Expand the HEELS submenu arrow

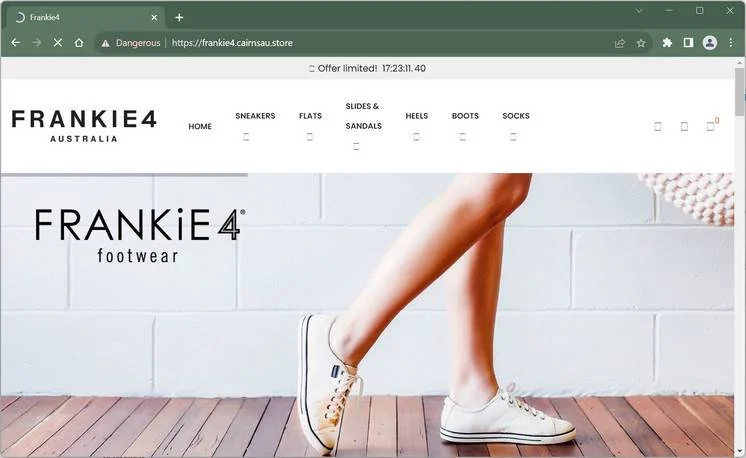coord(416,137)
